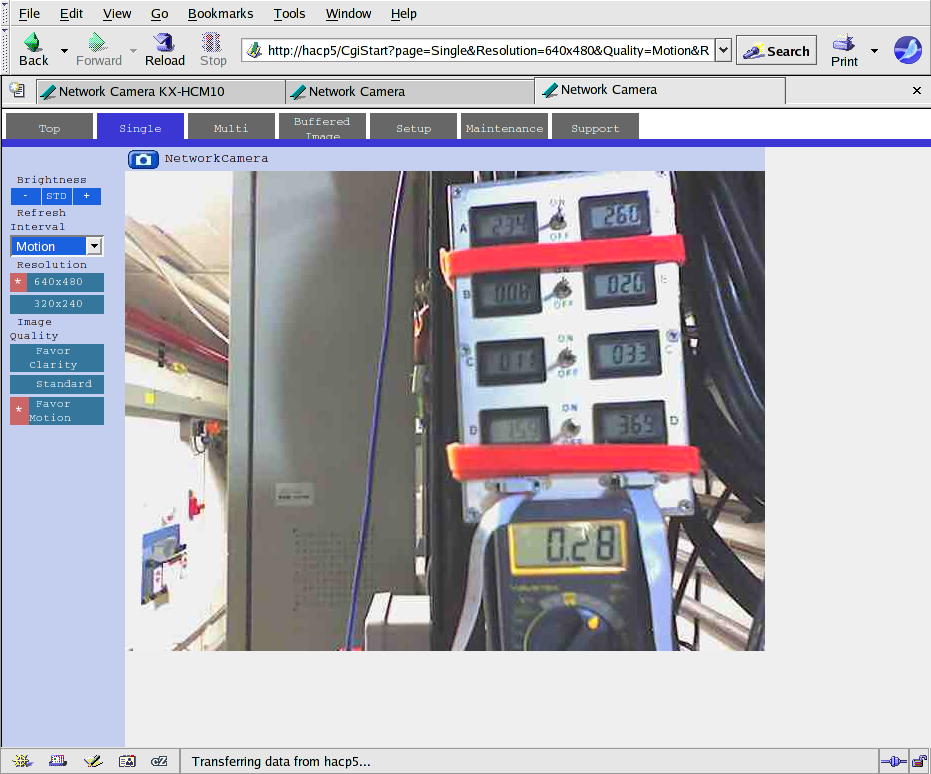Open the Maintenance tab
The height and width of the screenshot is (774, 931).
(504, 127)
